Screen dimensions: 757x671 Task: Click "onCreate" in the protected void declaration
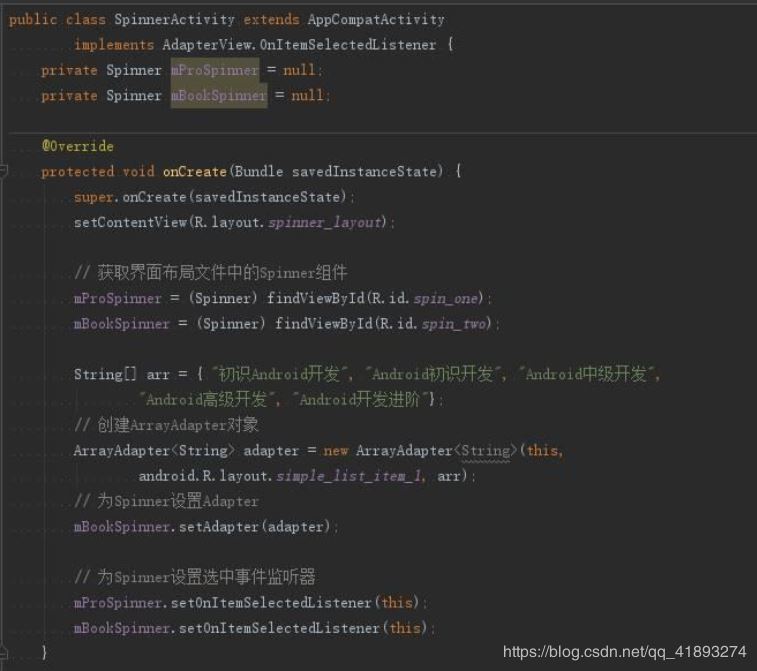coord(195,171)
